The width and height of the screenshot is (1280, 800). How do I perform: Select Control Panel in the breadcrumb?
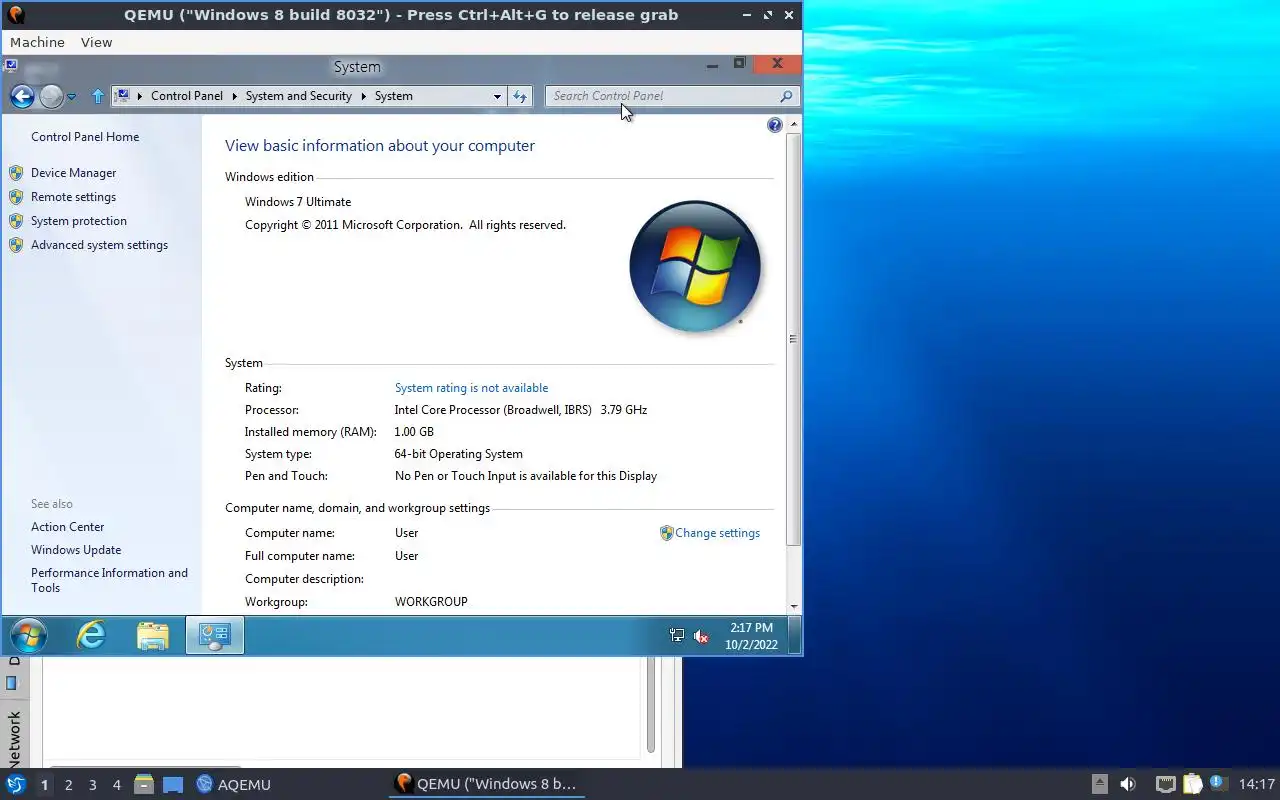[187, 96]
